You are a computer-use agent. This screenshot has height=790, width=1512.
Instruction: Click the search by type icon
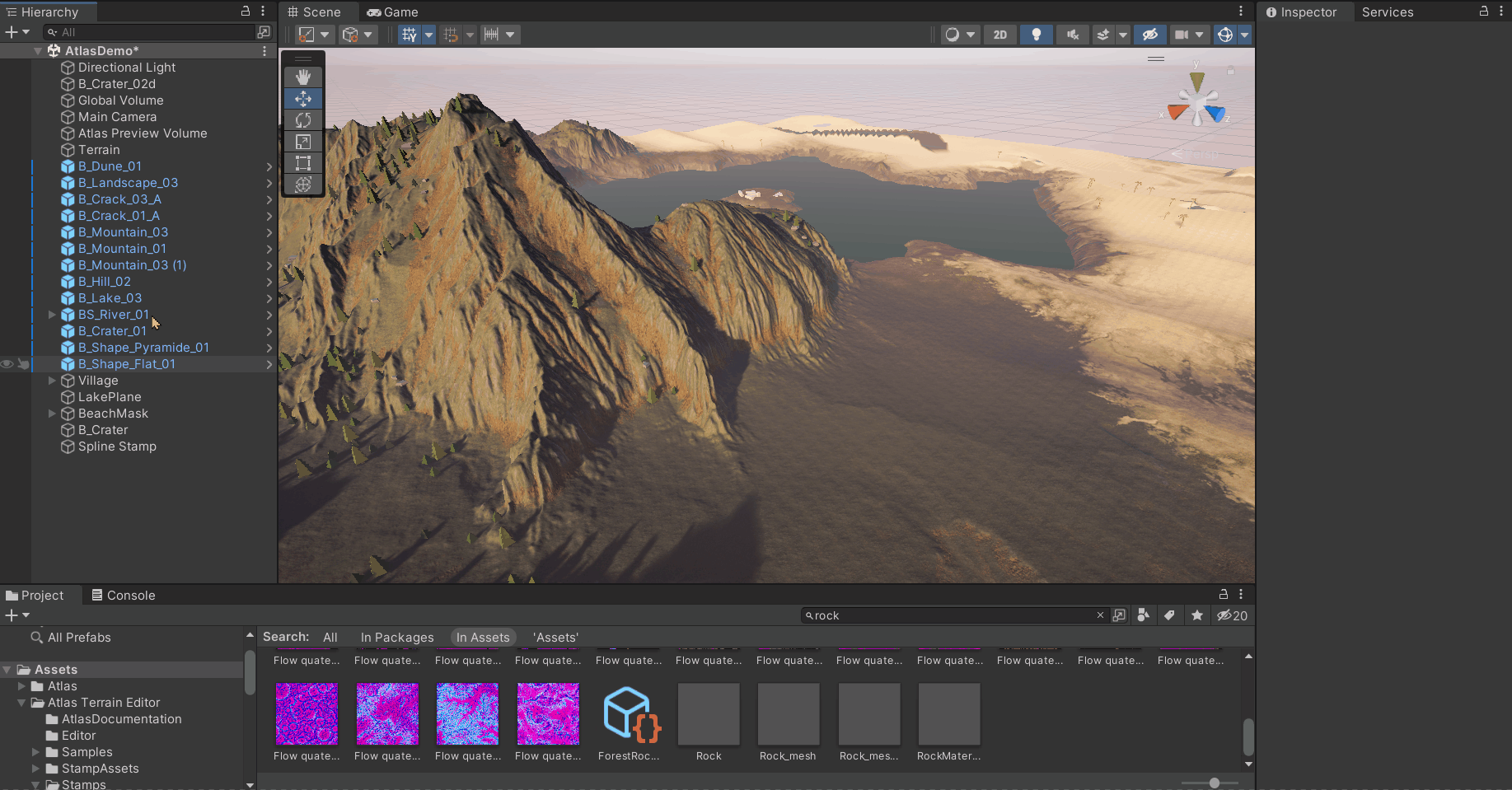click(1143, 615)
